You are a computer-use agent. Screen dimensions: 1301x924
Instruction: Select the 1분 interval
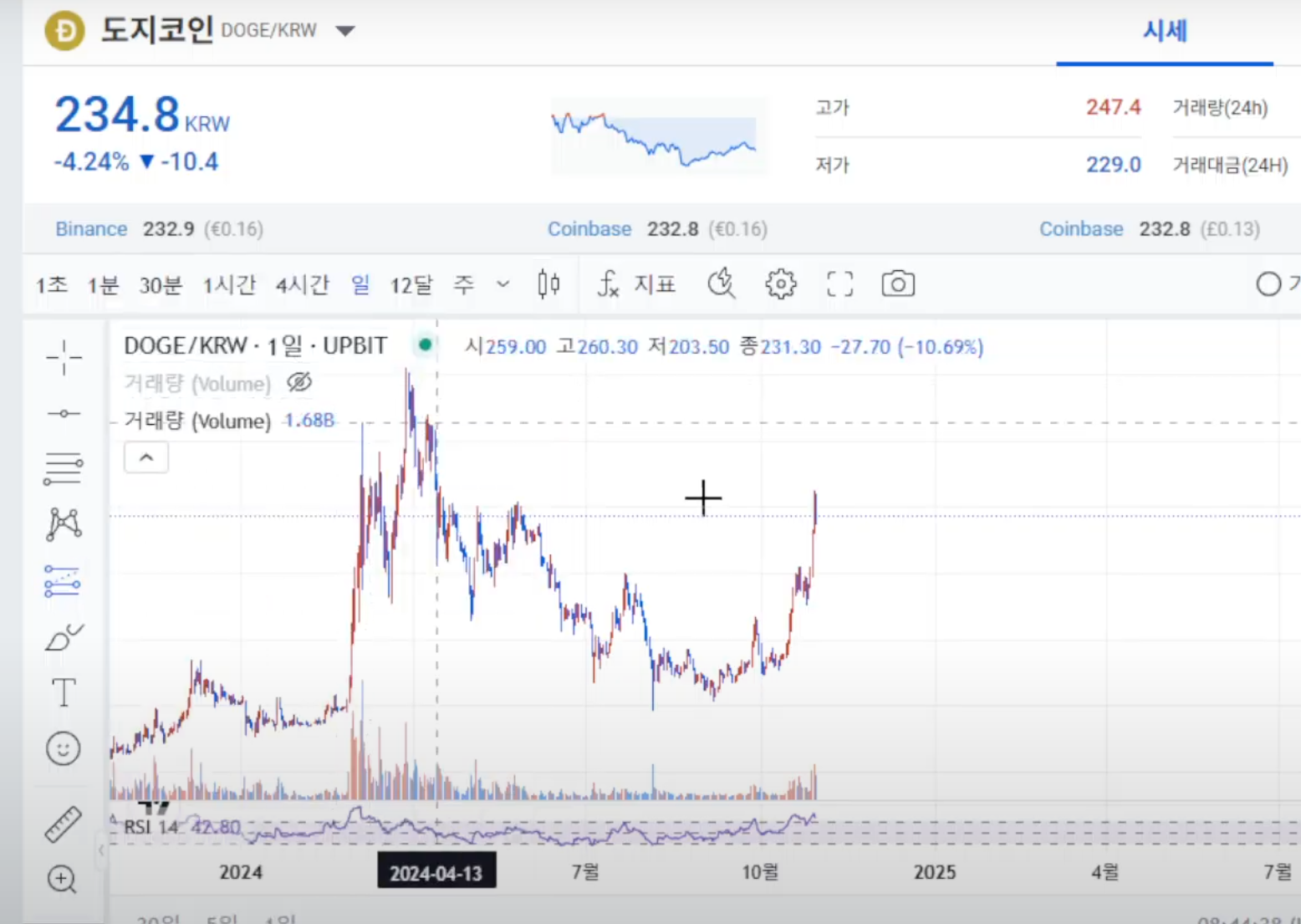tap(104, 285)
